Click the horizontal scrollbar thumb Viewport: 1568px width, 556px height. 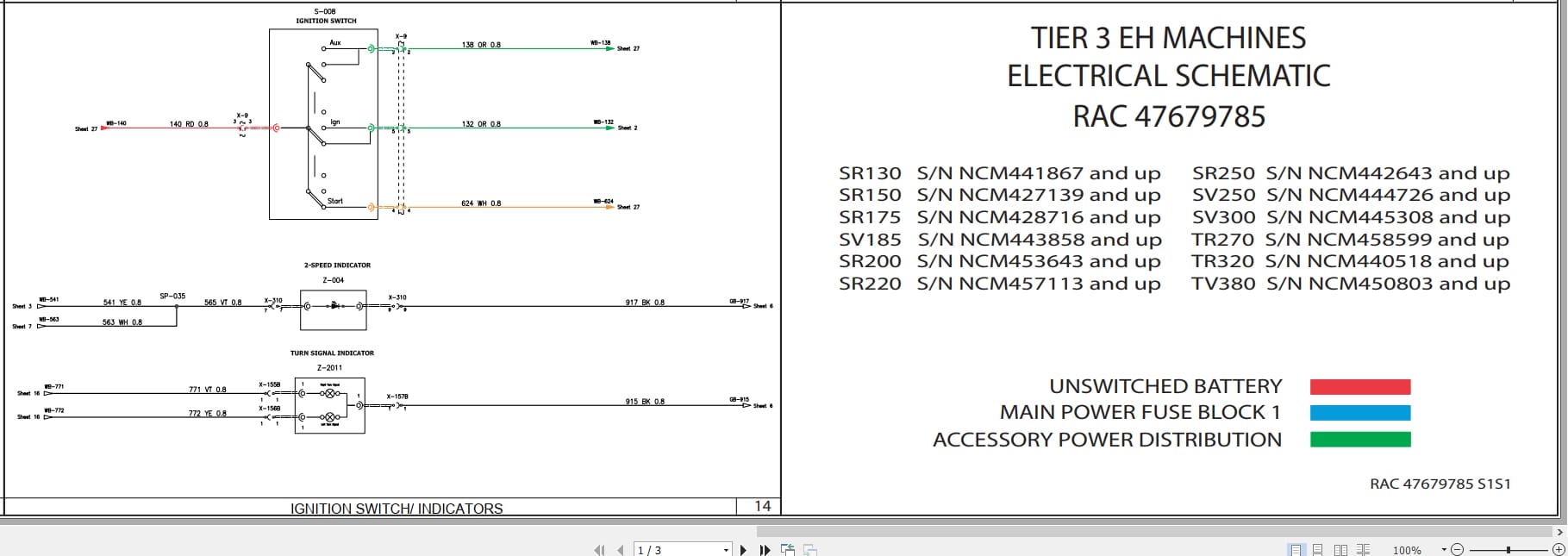click(x=1155, y=532)
